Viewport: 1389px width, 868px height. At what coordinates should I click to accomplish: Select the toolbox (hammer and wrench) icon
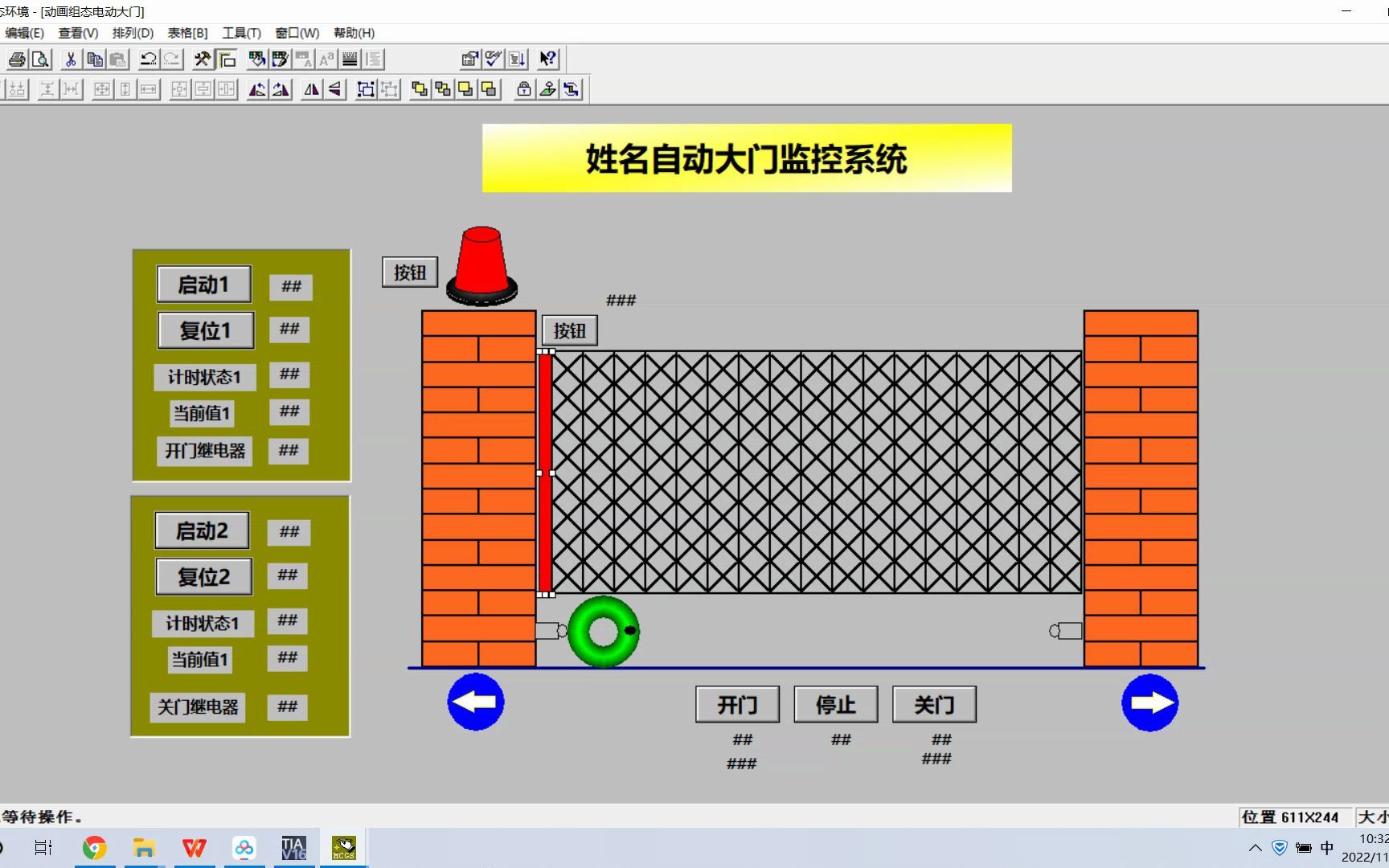pos(202,59)
